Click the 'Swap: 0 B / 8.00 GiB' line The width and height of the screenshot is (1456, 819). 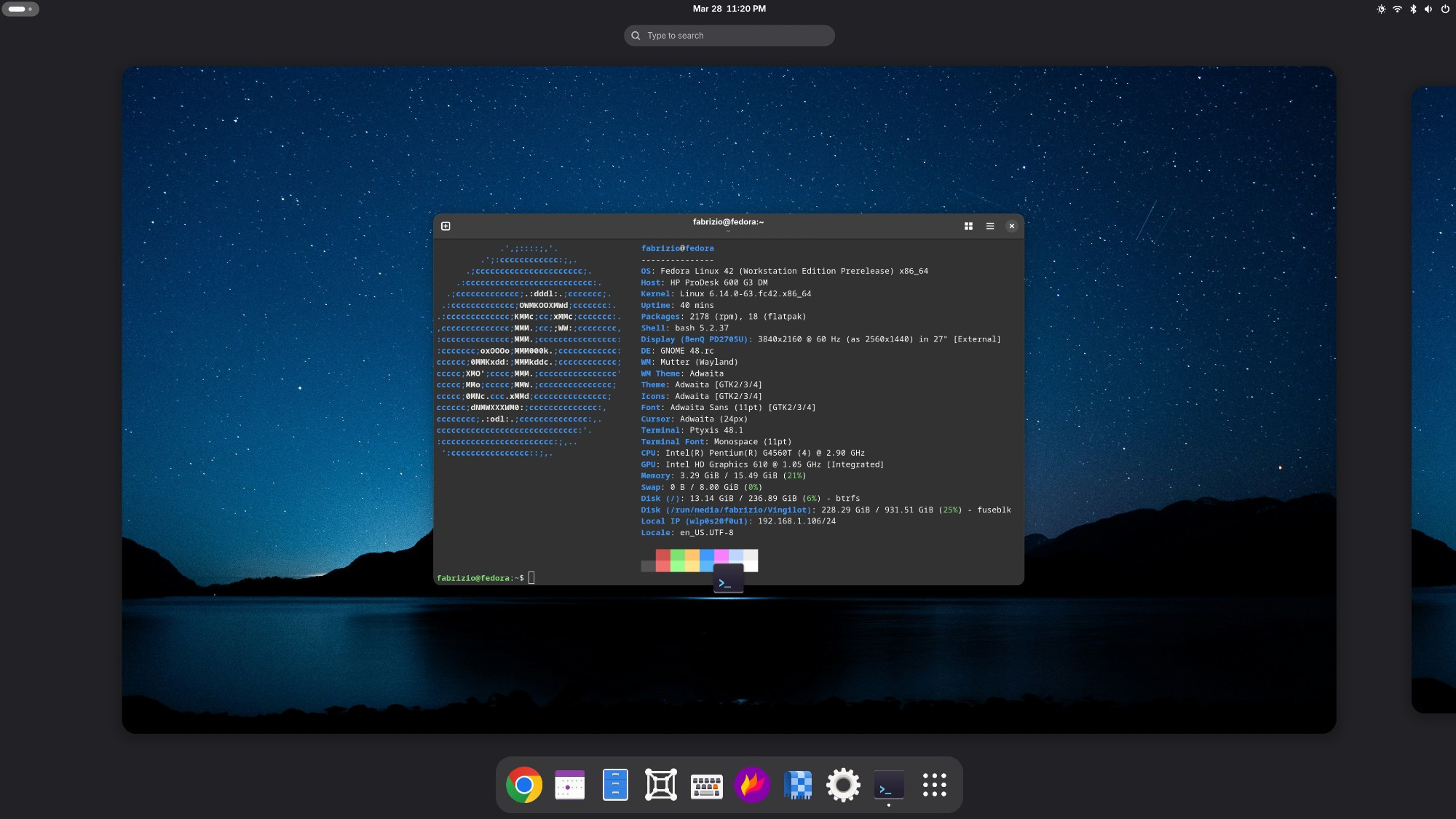click(x=702, y=487)
